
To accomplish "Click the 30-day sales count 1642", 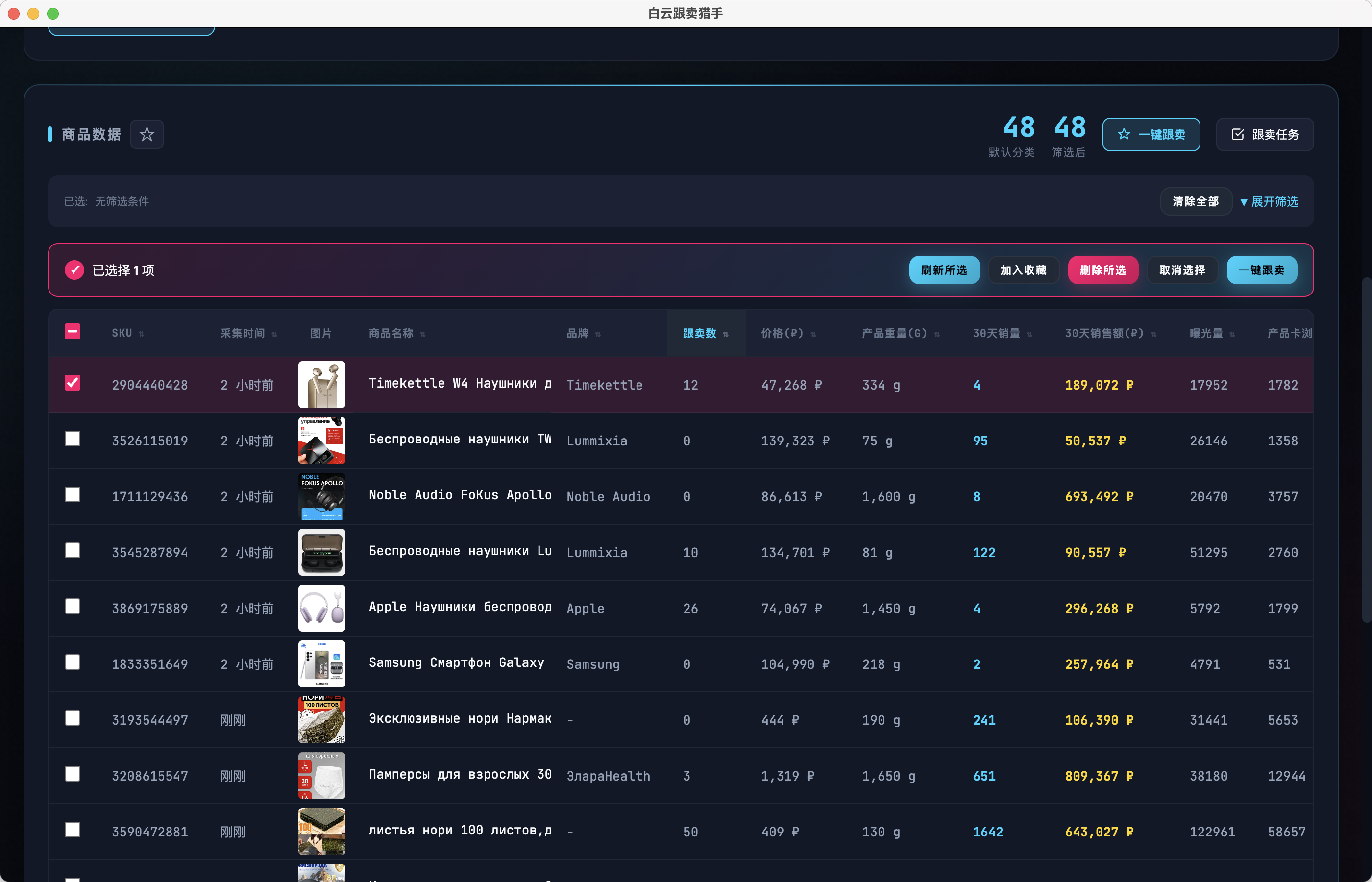I will point(988,832).
